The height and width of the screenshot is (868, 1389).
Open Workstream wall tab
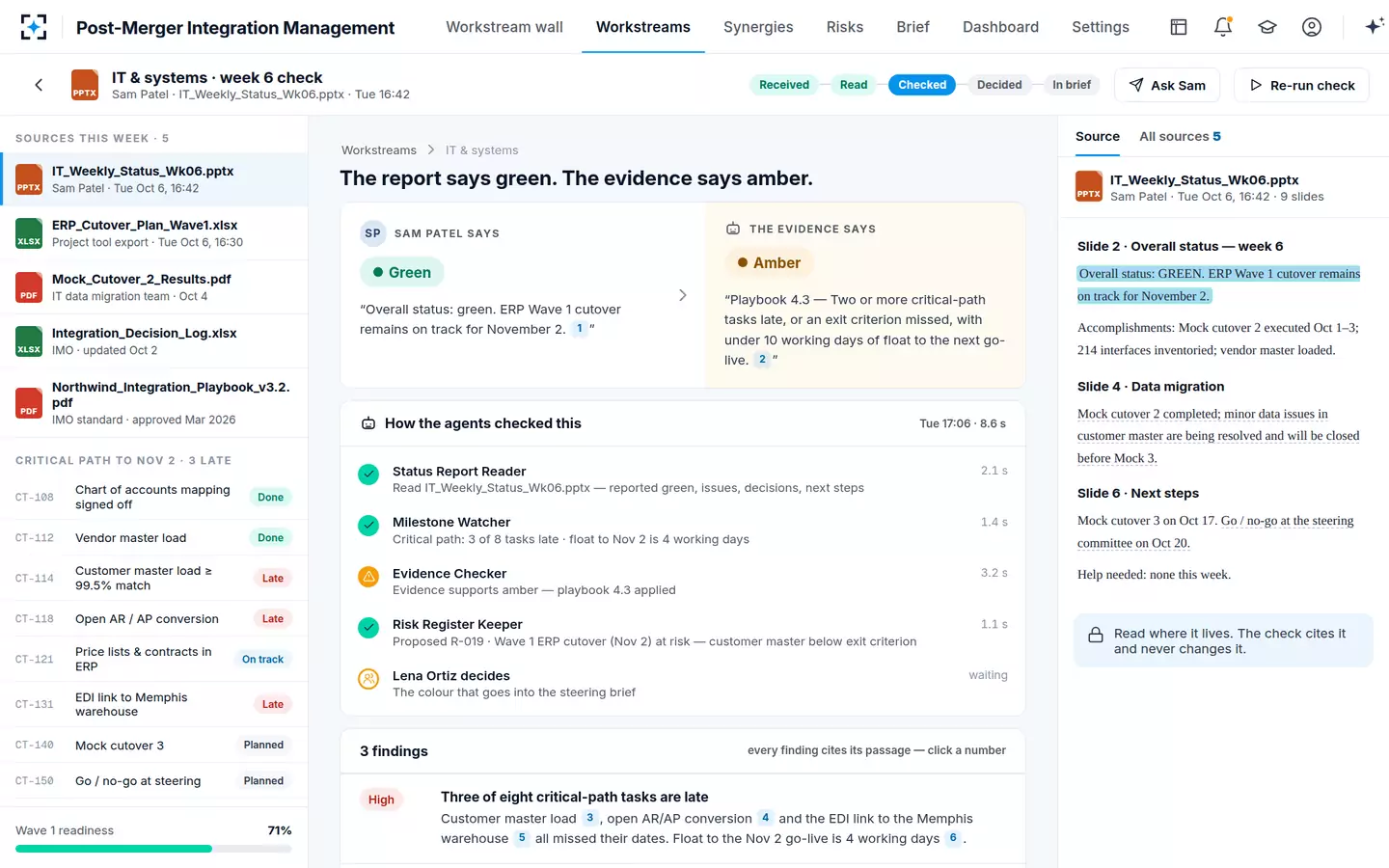click(504, 27)
